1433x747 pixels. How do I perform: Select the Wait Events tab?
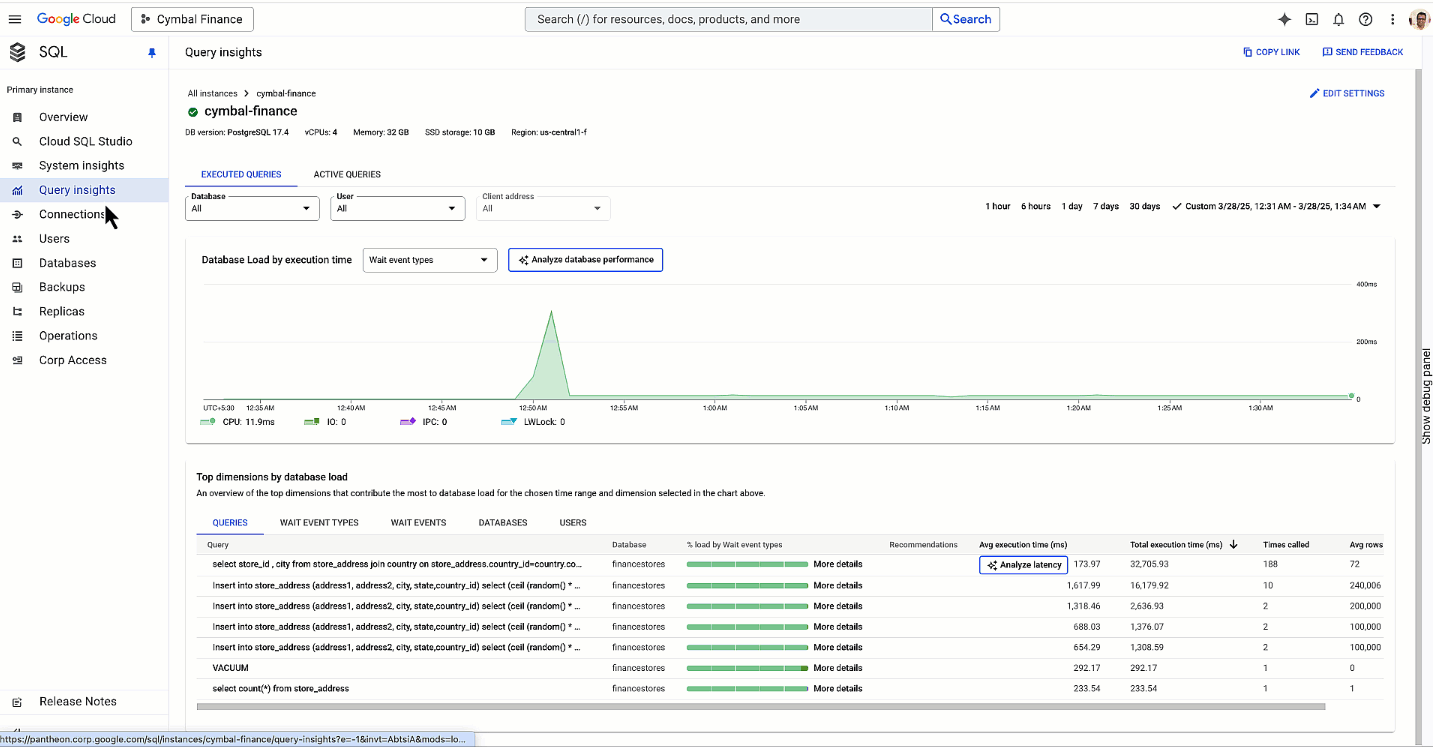tap(418, 522)
